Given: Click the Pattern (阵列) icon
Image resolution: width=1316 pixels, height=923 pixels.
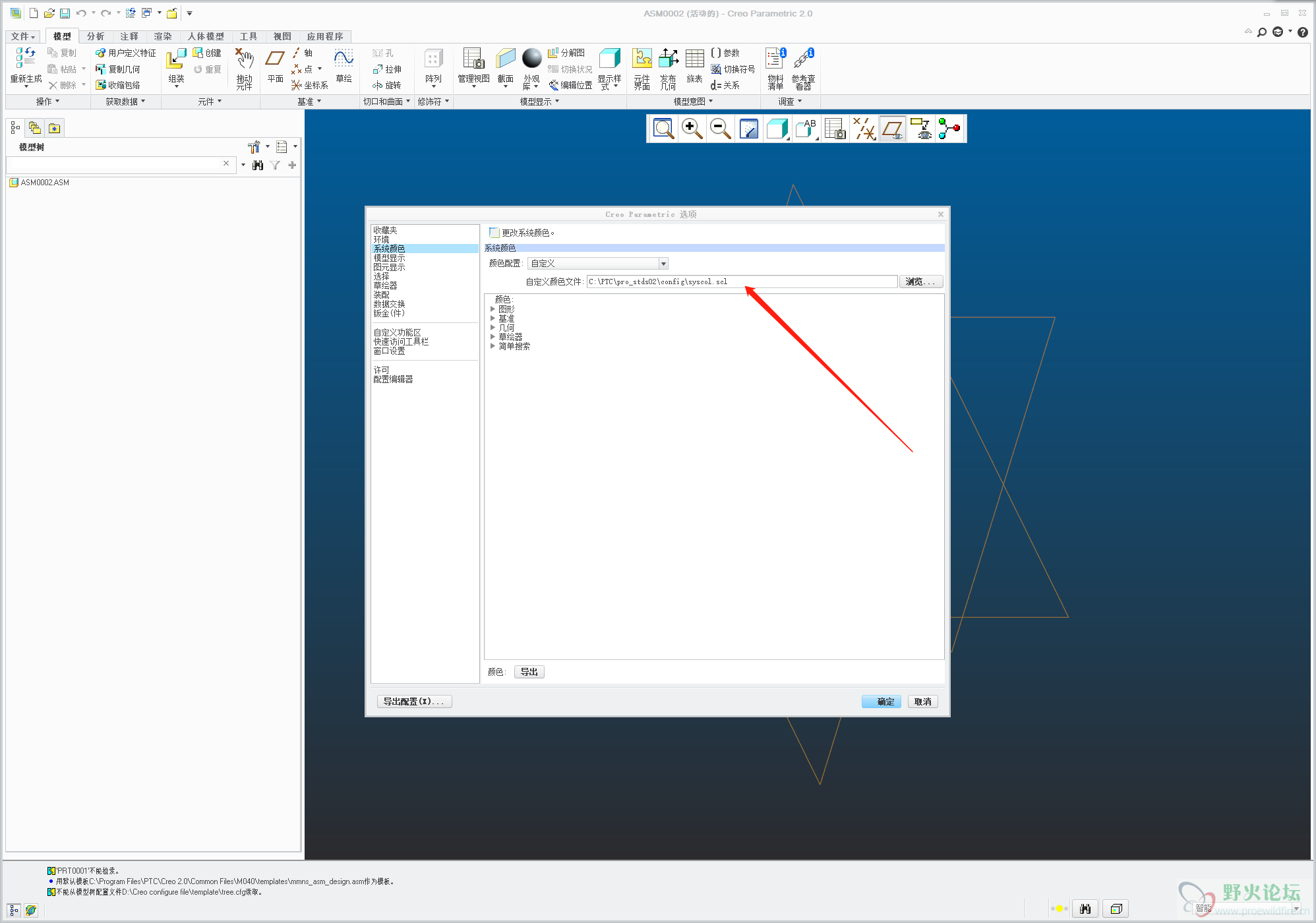Looking at the screenshot, I should [433, 59].
